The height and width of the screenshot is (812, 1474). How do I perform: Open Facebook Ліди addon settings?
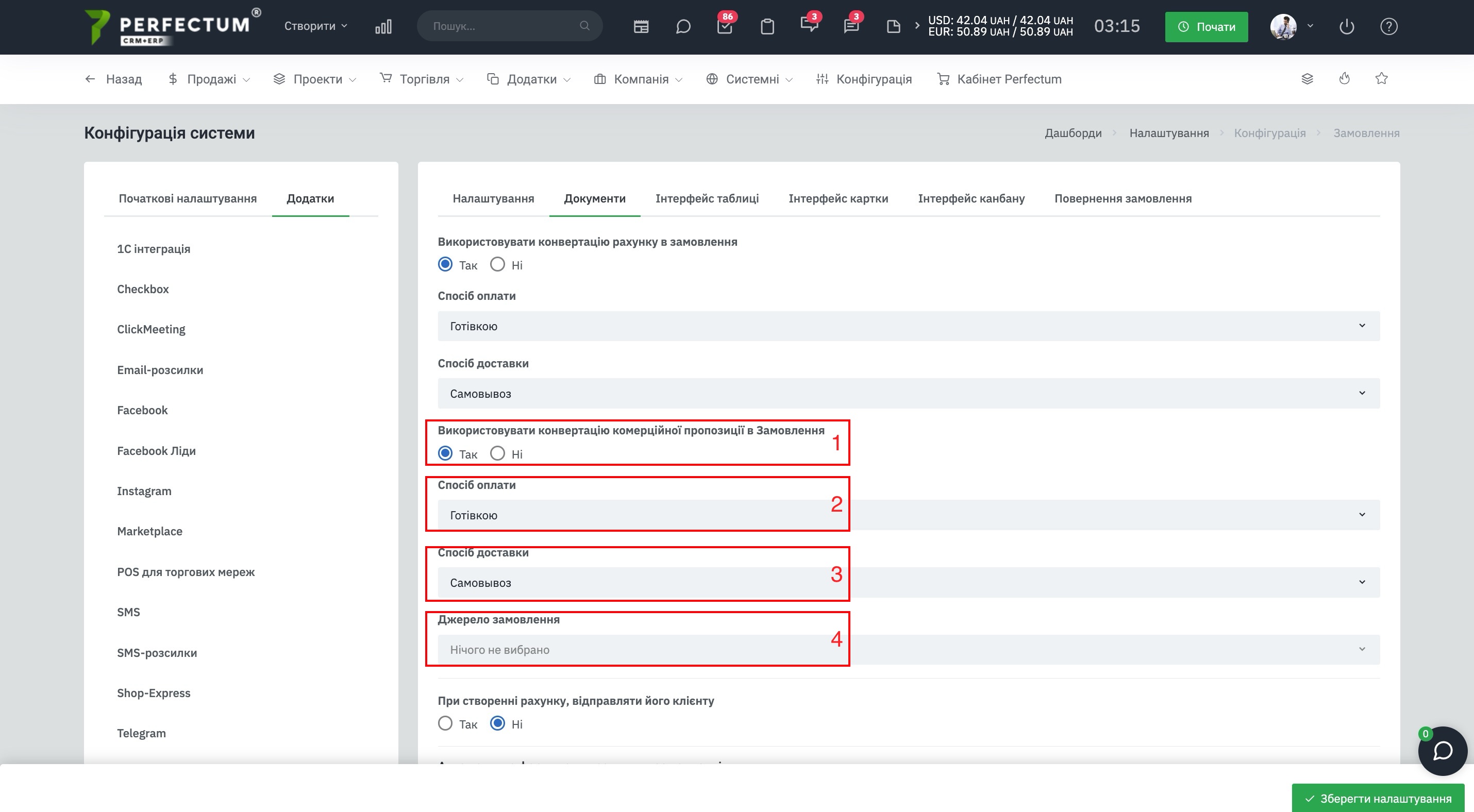point(156,451)
